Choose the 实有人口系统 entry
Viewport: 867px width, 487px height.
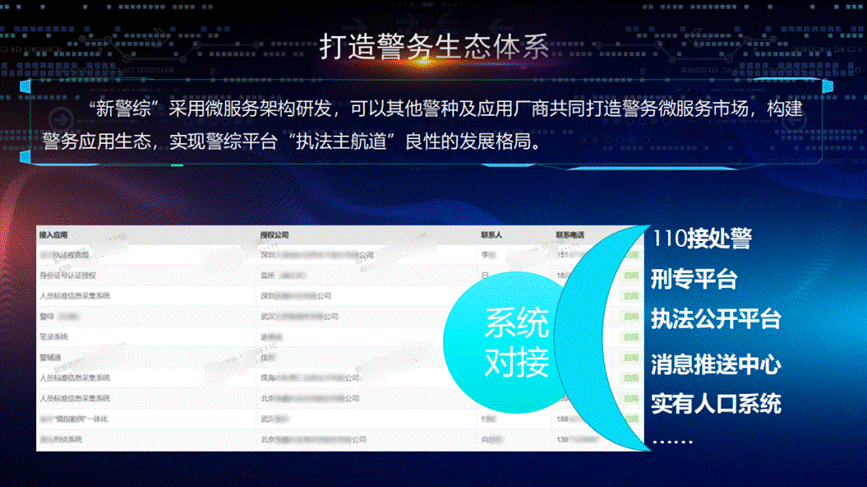coord(715,404)
